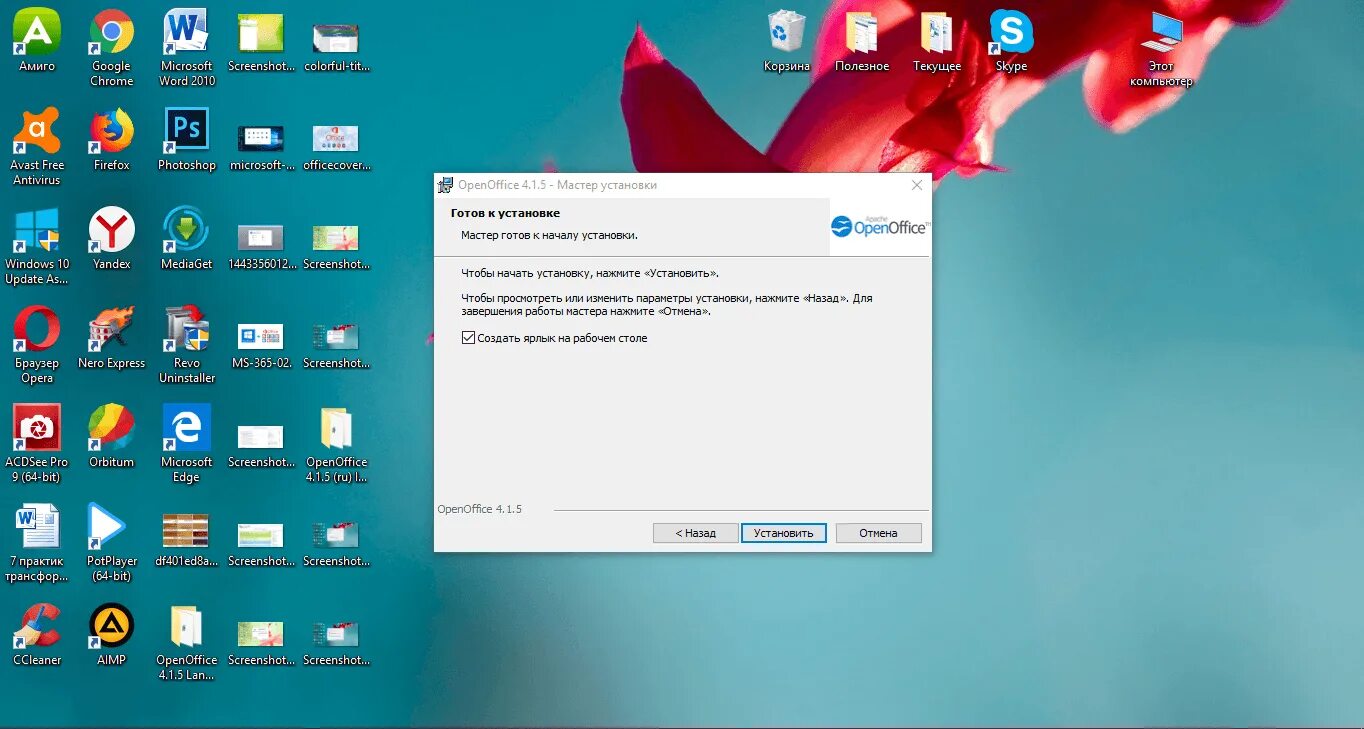Select the Microsoft Edge icon
This screenshot has height=729, width=1364.
pos(187,444)
